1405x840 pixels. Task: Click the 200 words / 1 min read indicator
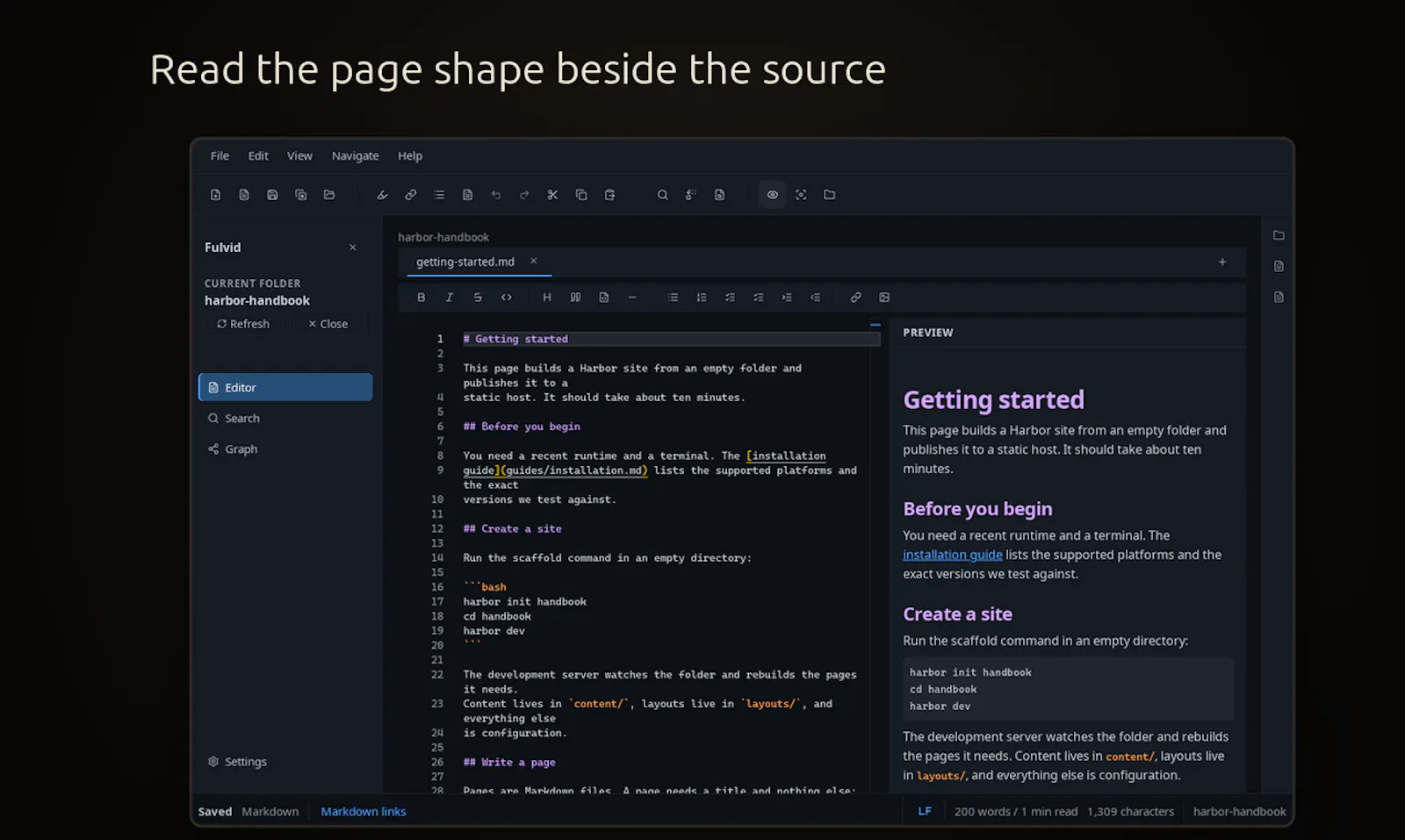(x=1016, y=812)
